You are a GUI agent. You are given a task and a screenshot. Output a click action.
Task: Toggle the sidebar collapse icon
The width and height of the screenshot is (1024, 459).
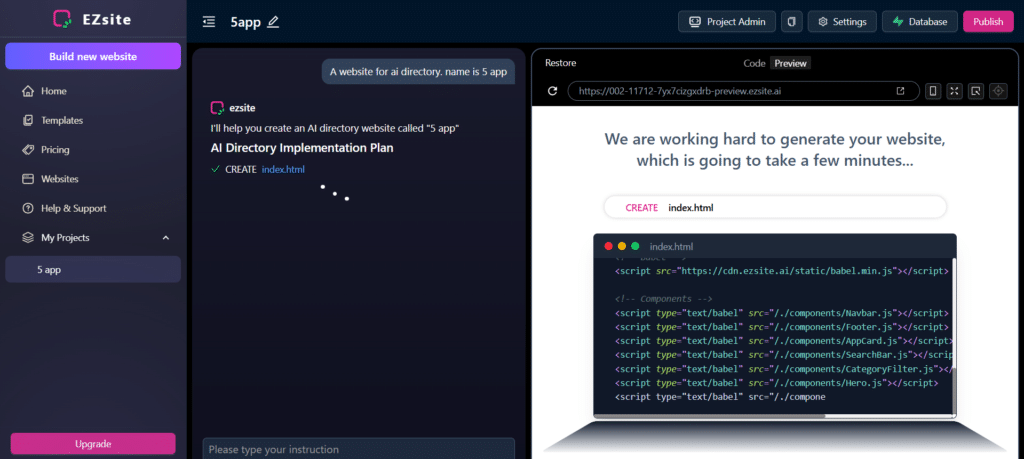(x=209, y=22)
